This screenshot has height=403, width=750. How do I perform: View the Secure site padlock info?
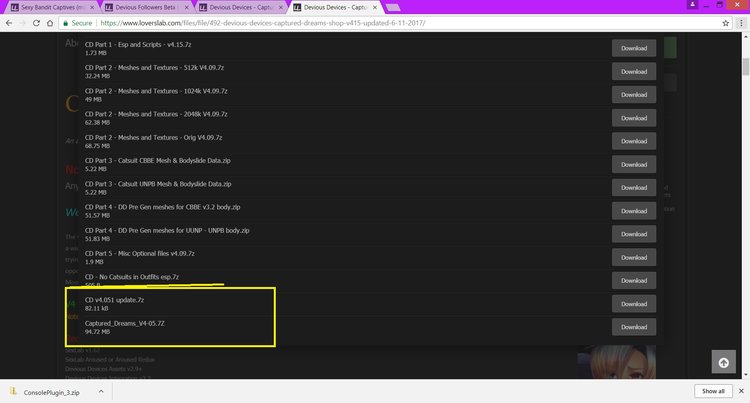[77, 23]
